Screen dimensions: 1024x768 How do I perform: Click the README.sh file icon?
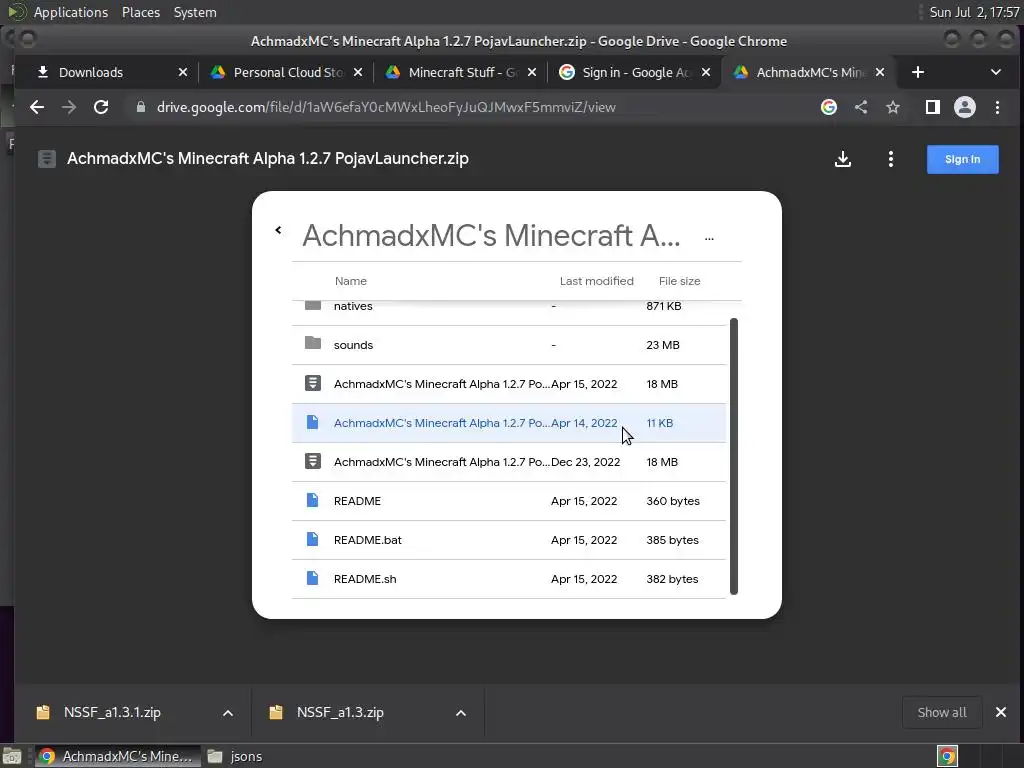312,579
